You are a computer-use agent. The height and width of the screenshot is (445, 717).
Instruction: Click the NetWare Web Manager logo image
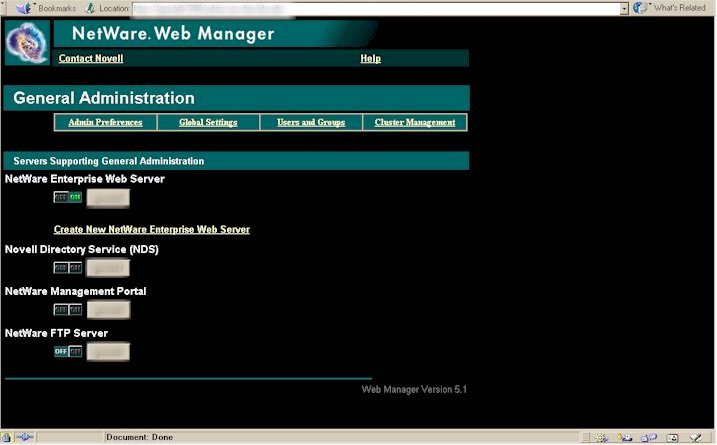pyautogui.click(x=27, y=43)
